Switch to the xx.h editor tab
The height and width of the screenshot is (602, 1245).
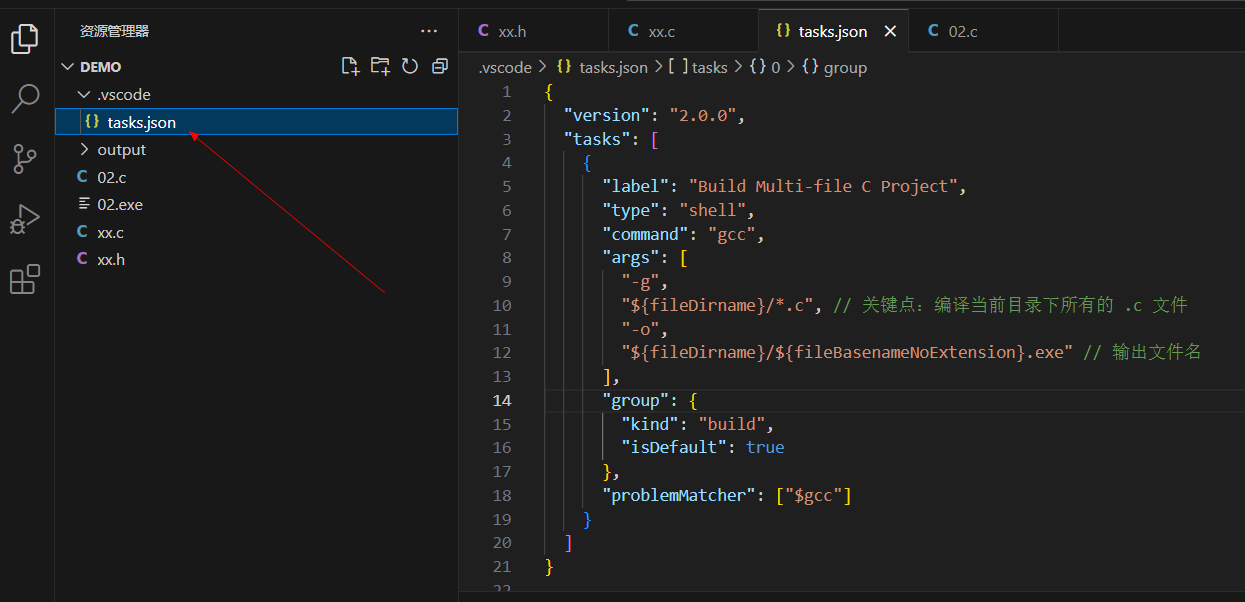pyautogui.click(x=534, y=31)
